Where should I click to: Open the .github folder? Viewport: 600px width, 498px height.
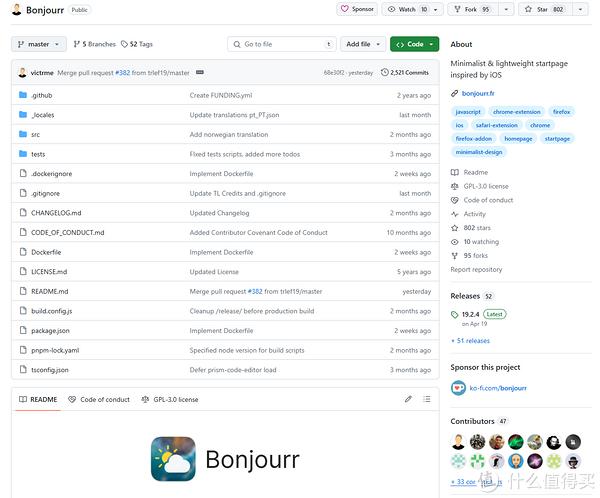(41, 95)
